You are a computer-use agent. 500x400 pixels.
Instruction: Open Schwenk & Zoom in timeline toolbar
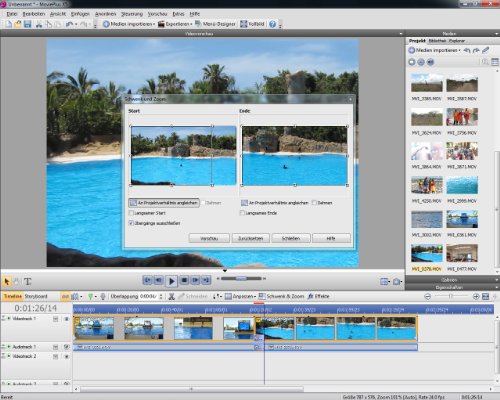tap(281, 296)
